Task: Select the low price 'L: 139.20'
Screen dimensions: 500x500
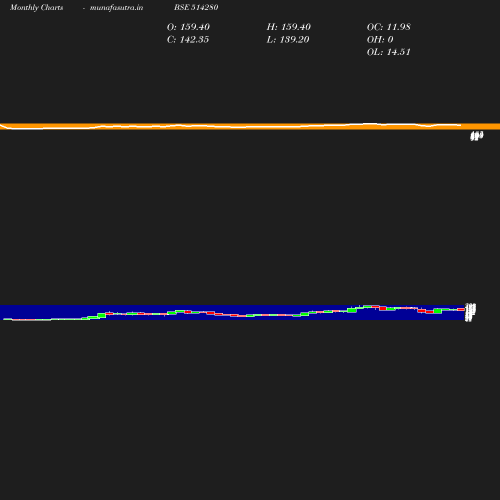Action: (288, 40)
